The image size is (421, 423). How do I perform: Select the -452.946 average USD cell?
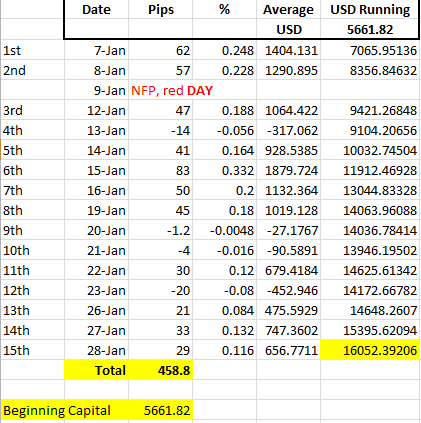[289, 290]
